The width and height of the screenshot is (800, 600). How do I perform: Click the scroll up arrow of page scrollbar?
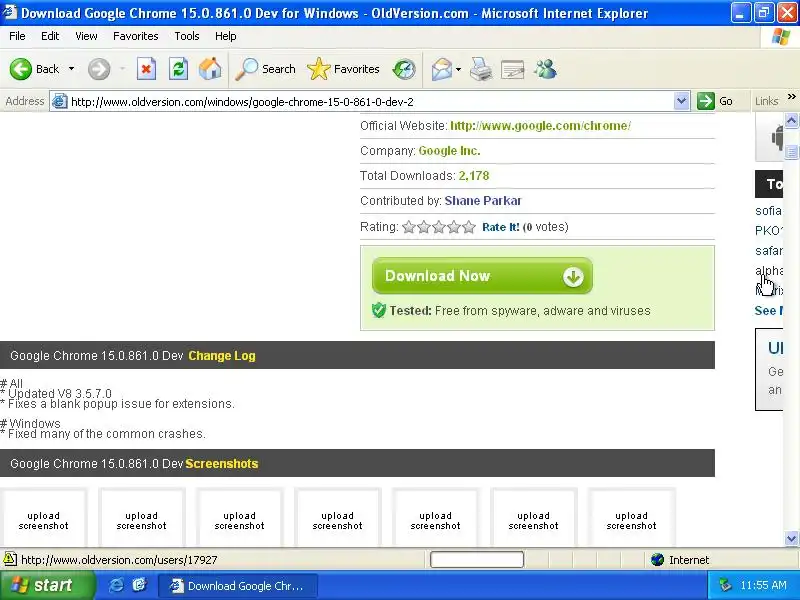(791, 121)
